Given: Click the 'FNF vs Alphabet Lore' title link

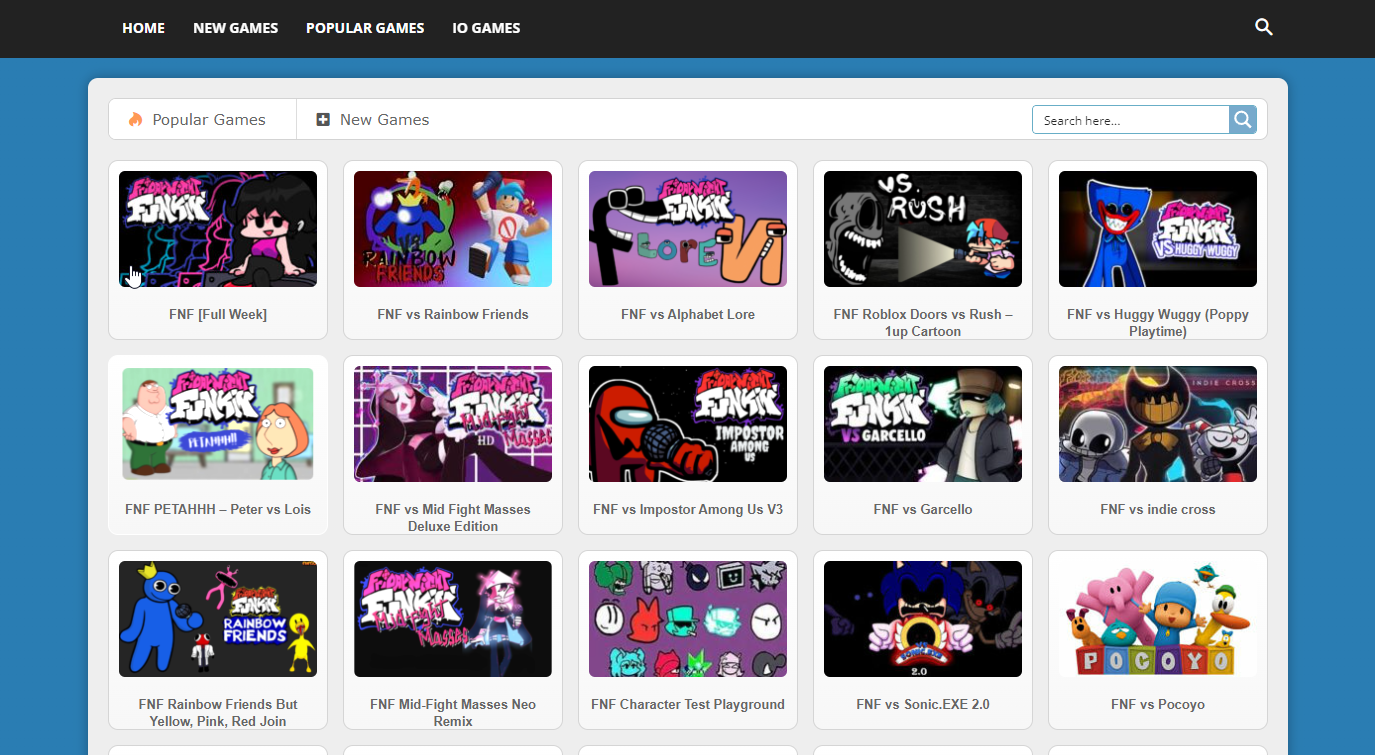Looking at the screenshot, I should tap(688, 314).
